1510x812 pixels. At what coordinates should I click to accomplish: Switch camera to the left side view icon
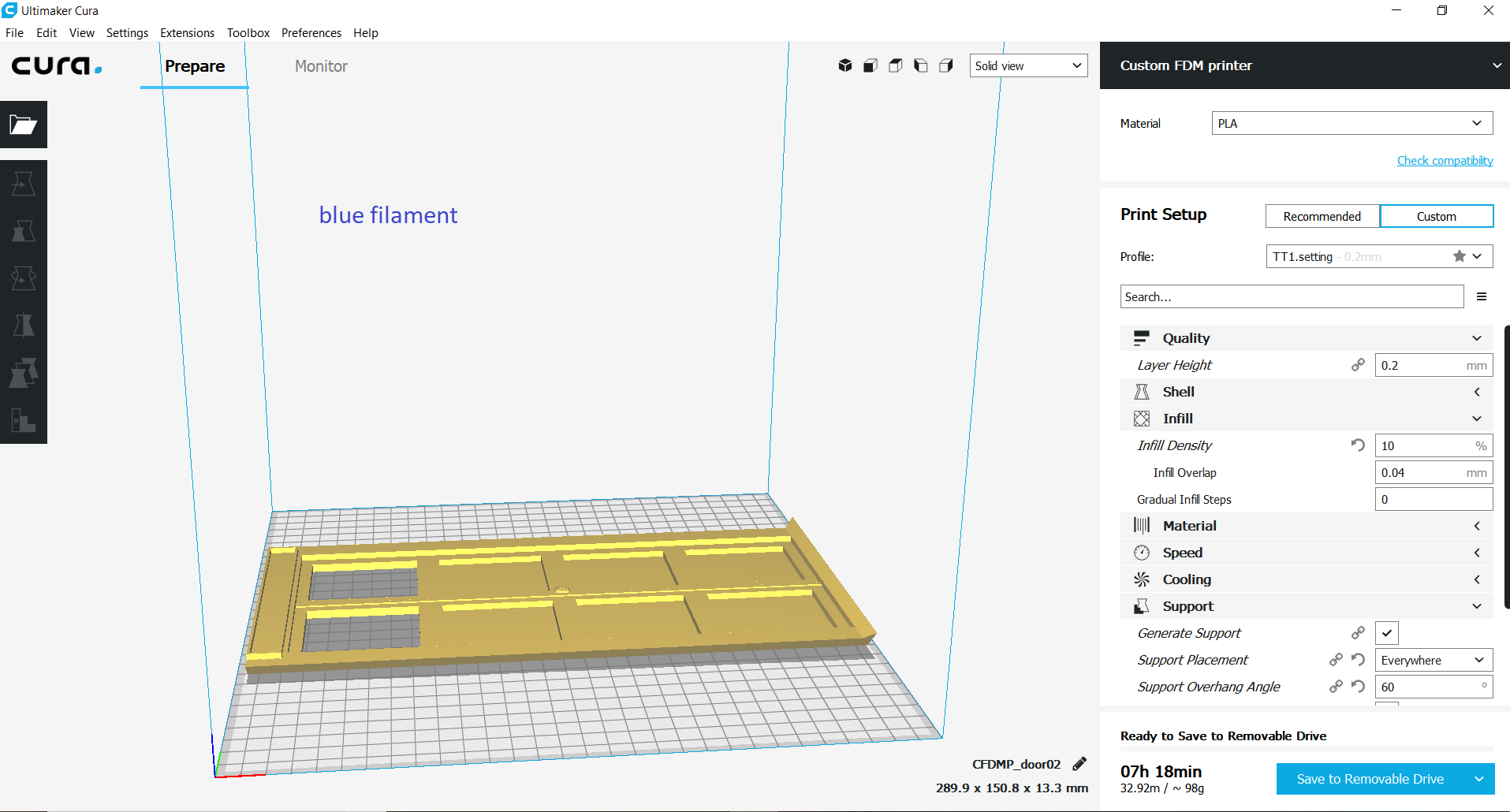[921, 65]
